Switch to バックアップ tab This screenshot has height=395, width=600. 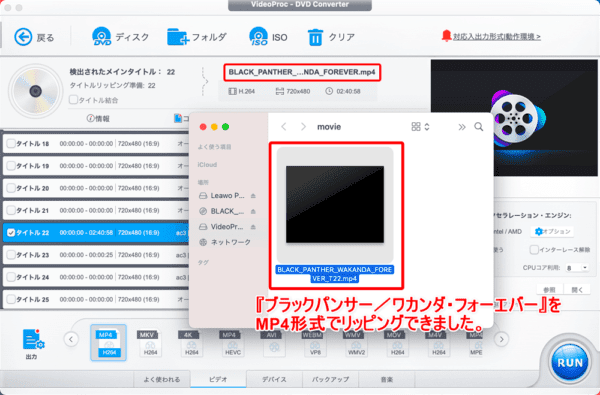[x=330, y=379]
